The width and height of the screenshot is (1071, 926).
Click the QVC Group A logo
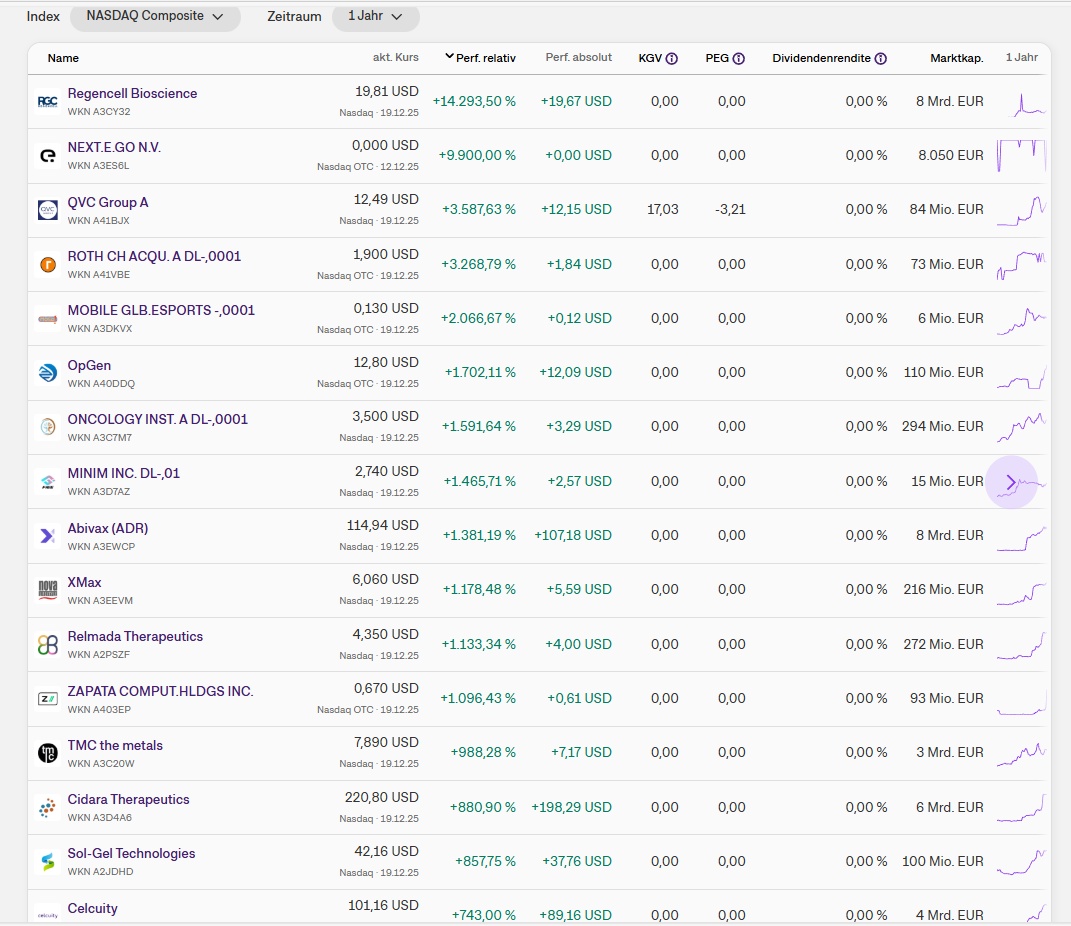click(47, 210)
